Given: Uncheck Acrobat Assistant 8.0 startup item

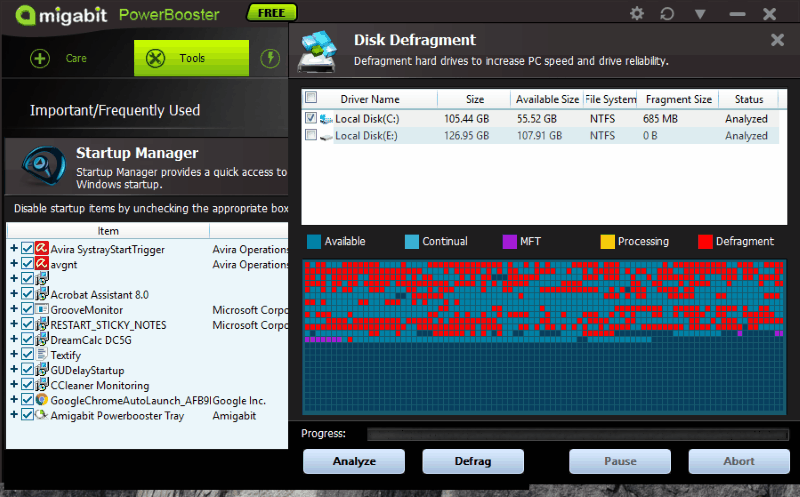Looking at the screenshot, I should pos(28,294).
